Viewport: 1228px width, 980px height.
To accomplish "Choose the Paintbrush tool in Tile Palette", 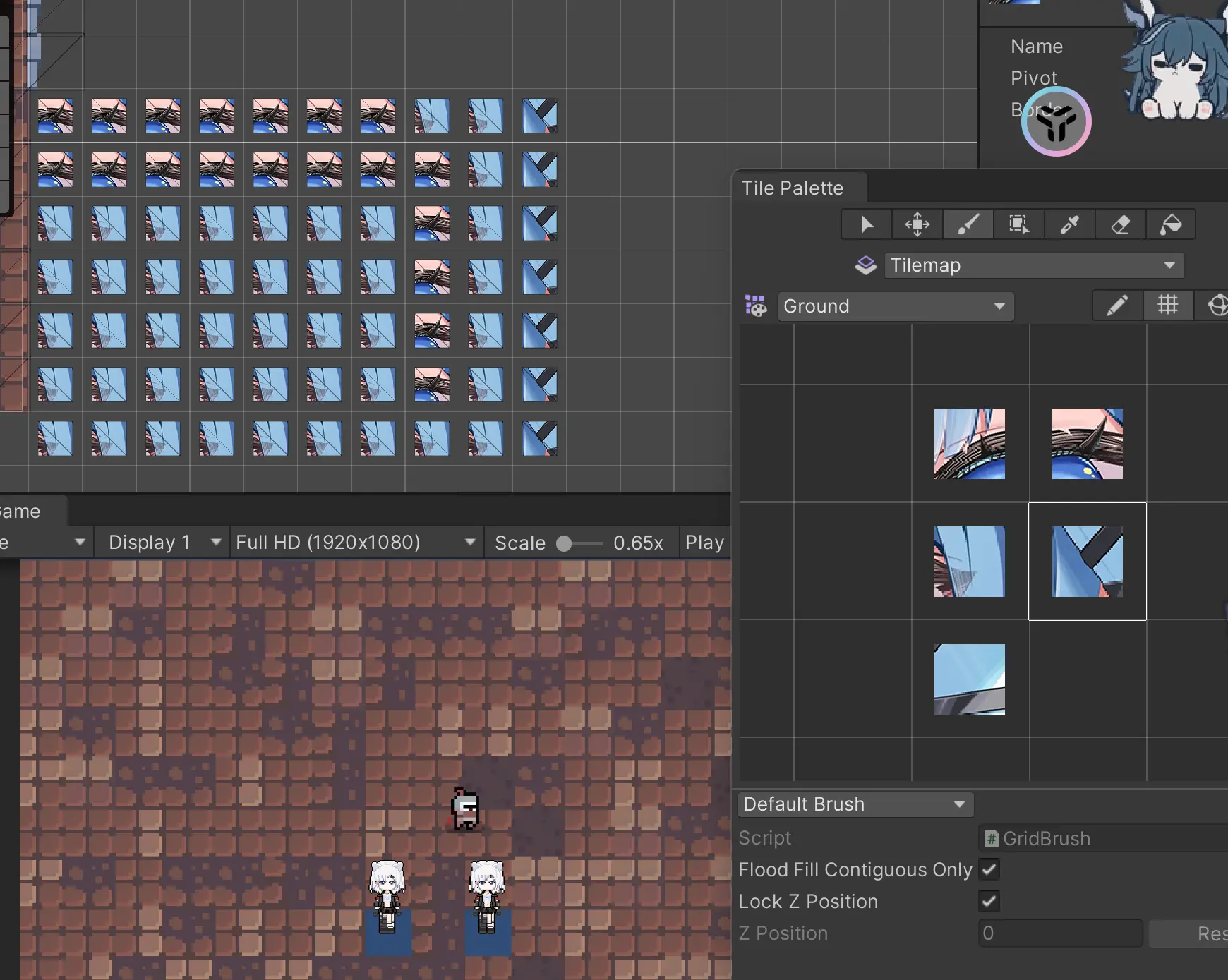I will (968, 224).
